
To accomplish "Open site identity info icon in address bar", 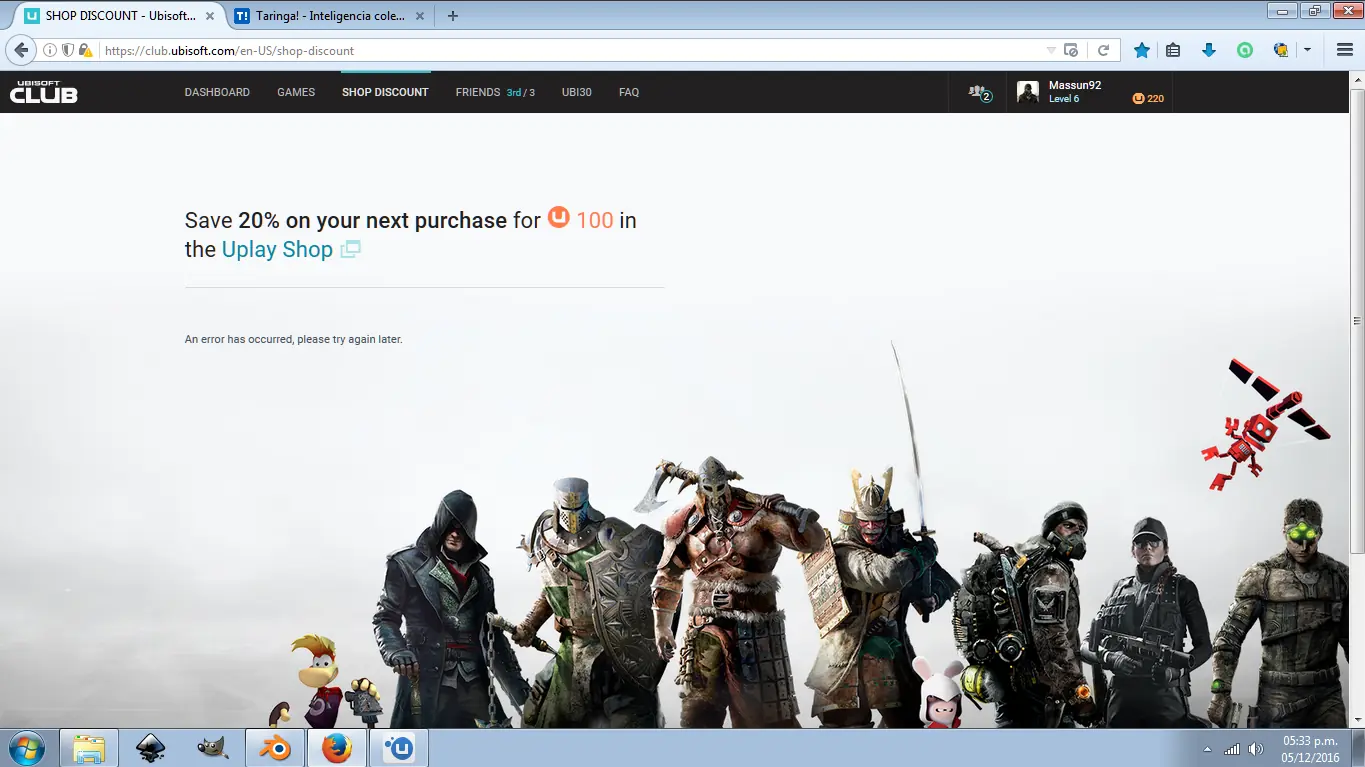I will [49, 50].
